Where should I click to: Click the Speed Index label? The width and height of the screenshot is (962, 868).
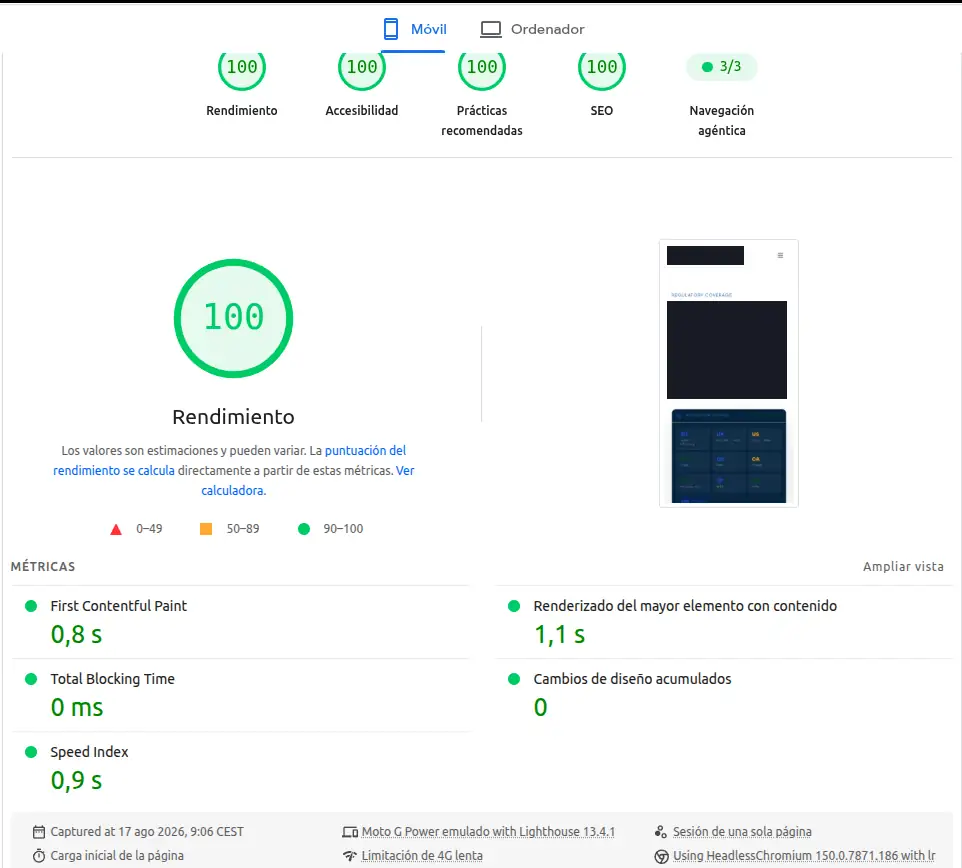pyautogui.click(x=89, y=752)
